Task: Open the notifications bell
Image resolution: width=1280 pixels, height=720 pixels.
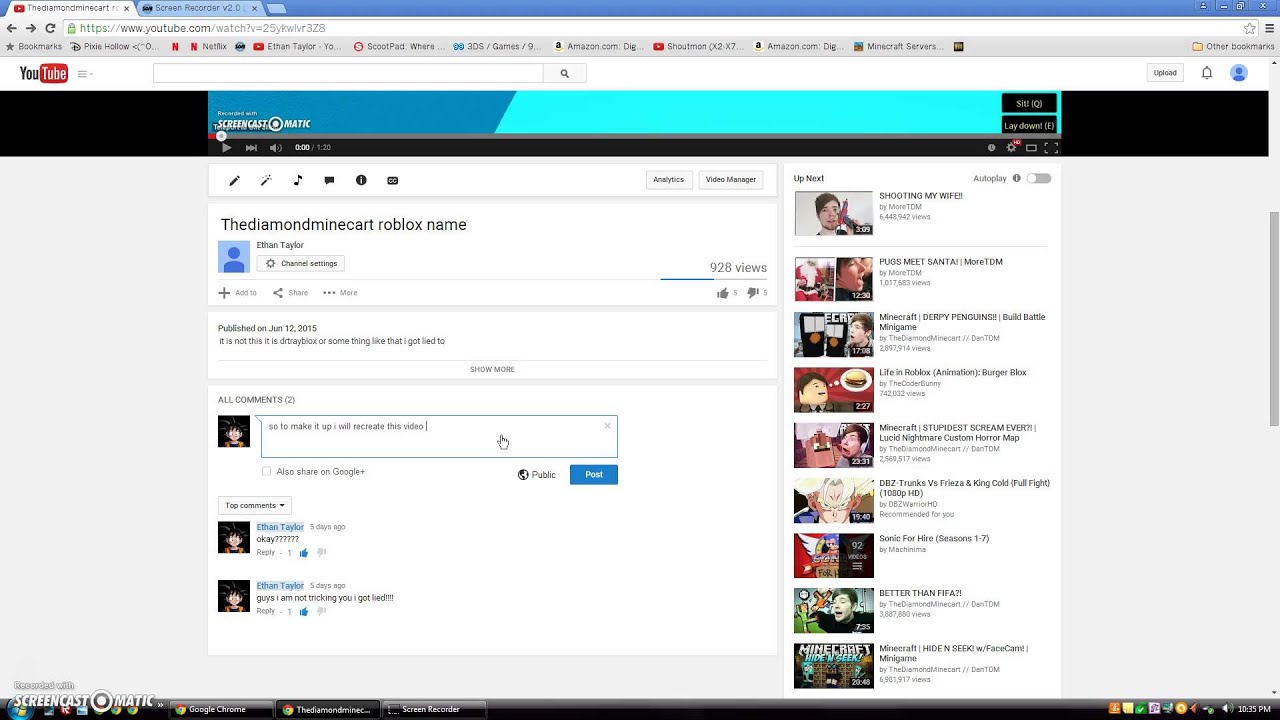Action: (1207, 73)
